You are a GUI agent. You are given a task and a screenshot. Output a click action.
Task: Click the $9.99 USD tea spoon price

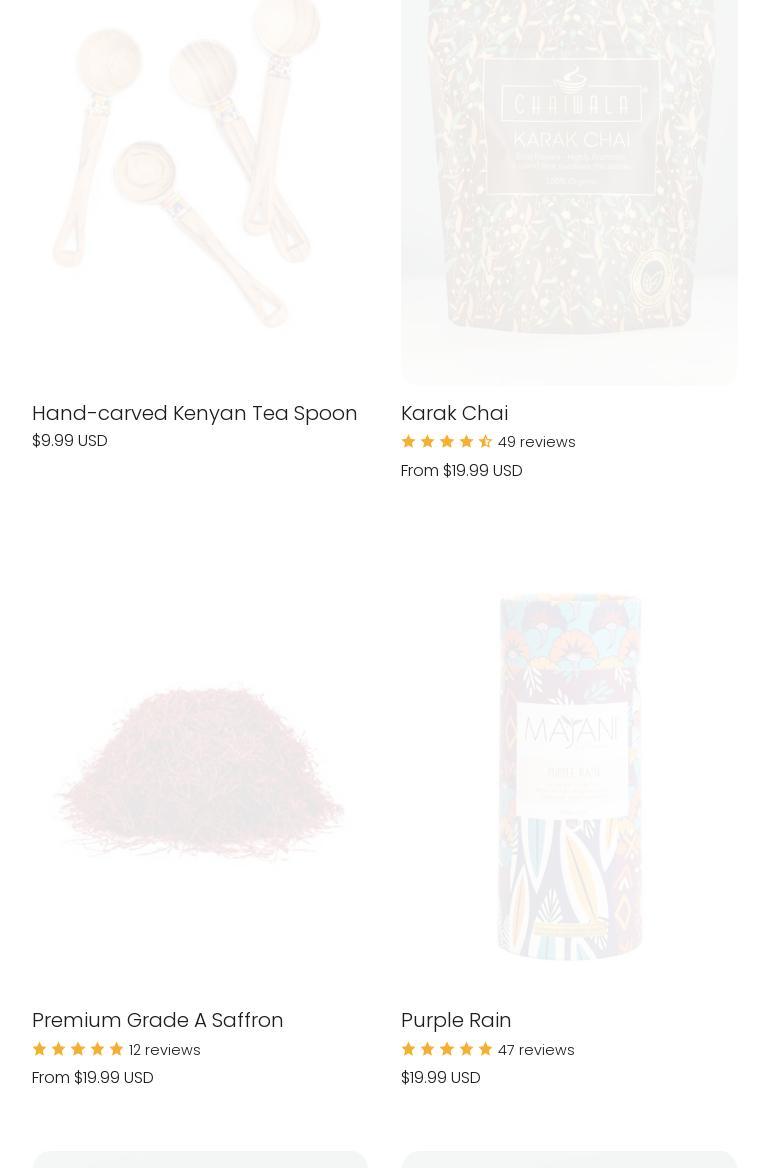[69, 440]
